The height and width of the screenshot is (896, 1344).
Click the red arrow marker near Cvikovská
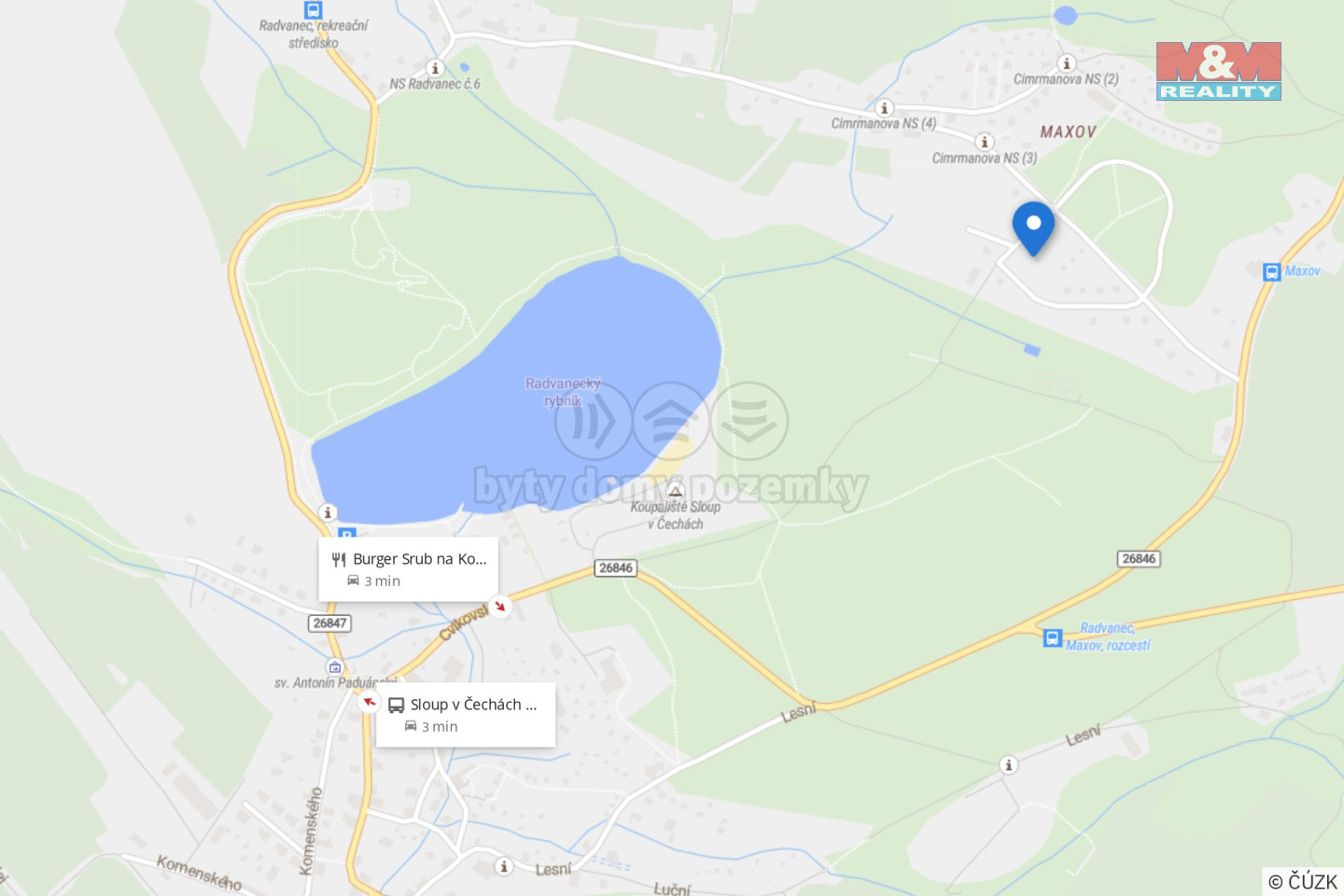500,606
